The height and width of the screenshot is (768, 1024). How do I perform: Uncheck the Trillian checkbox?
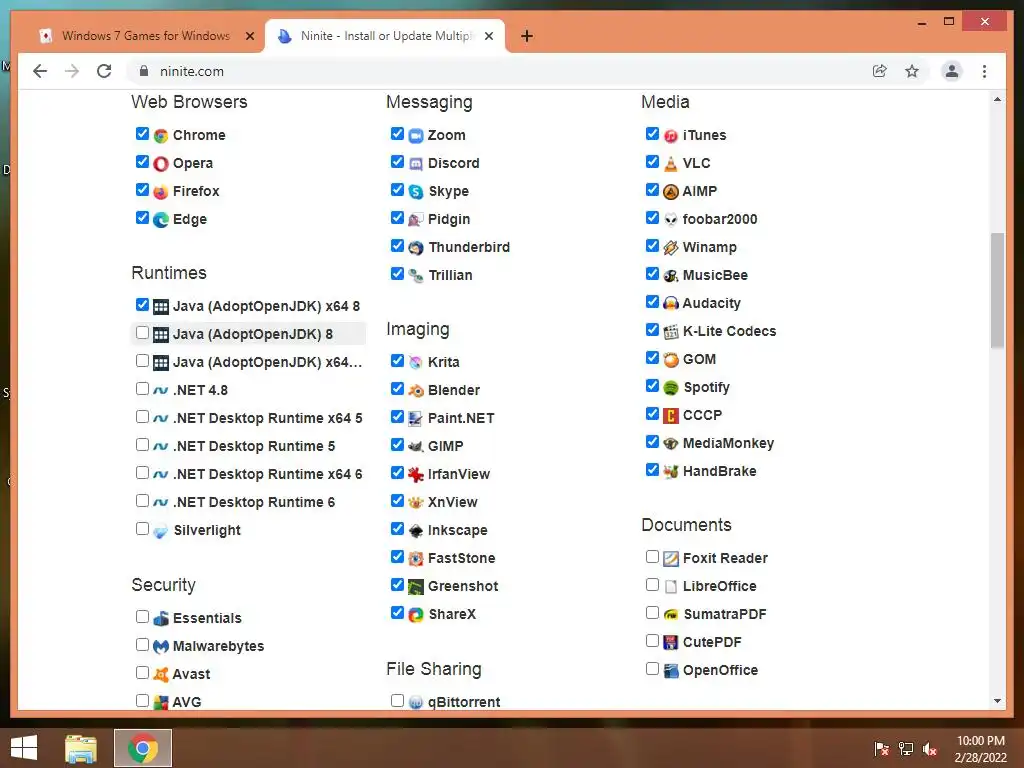pos(397,274)
